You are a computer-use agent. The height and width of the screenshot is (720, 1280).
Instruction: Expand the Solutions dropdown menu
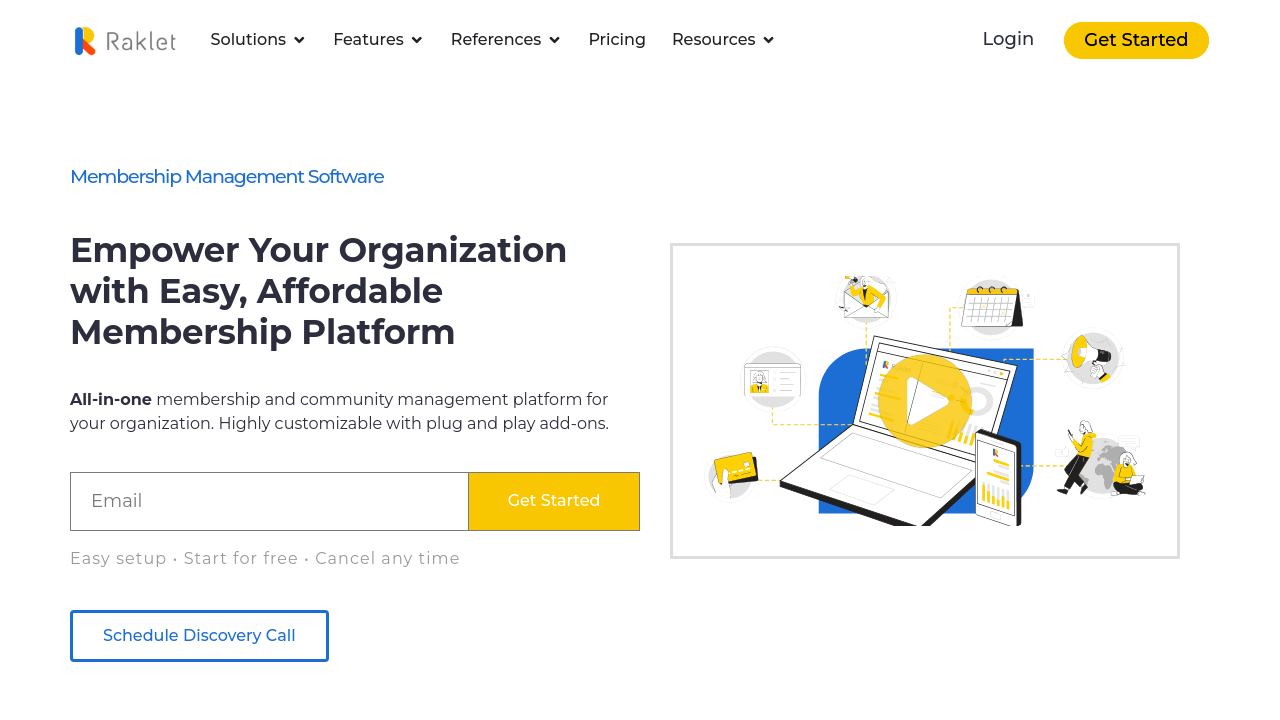pos(257,40)
